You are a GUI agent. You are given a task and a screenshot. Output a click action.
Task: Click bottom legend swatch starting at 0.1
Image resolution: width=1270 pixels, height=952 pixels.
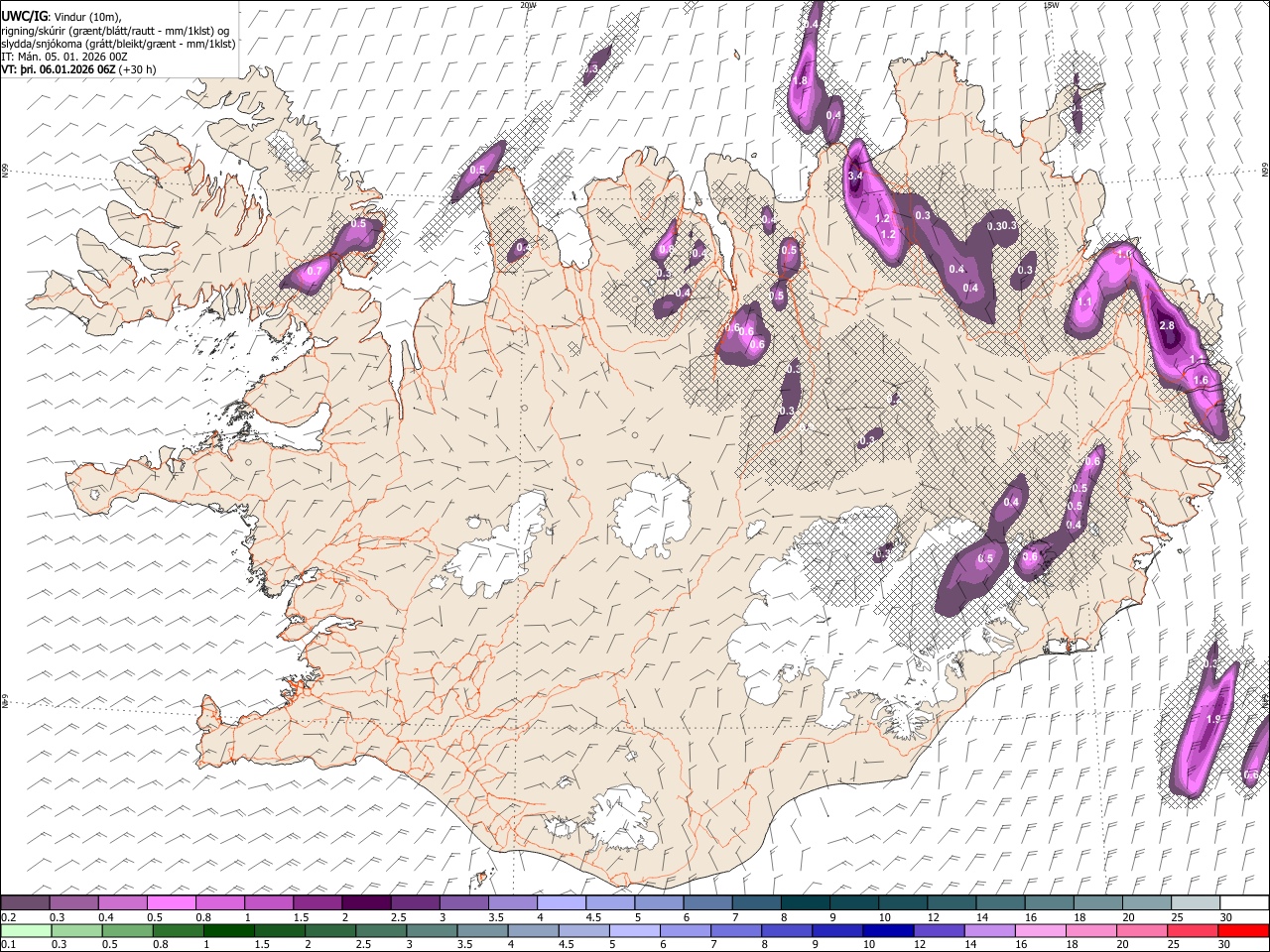pyautogui.click(x=26, y=930)
